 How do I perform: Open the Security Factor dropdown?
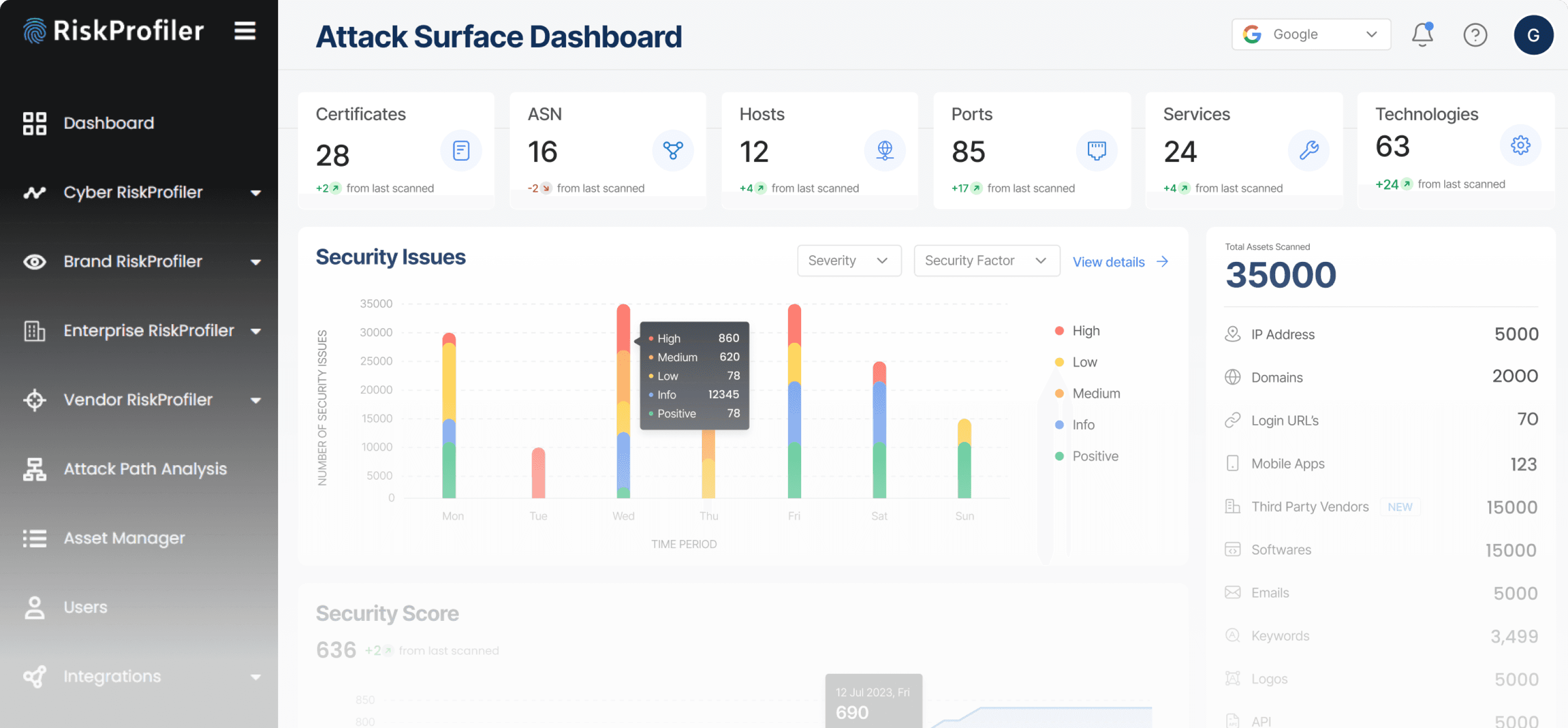pyautogui.click(x=986, y=260)
